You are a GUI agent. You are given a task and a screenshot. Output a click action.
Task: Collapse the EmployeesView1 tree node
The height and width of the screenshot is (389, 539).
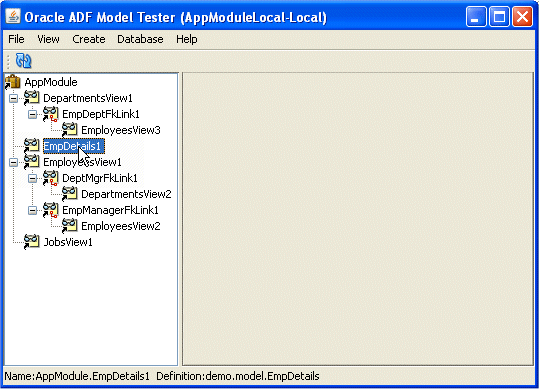13,163
